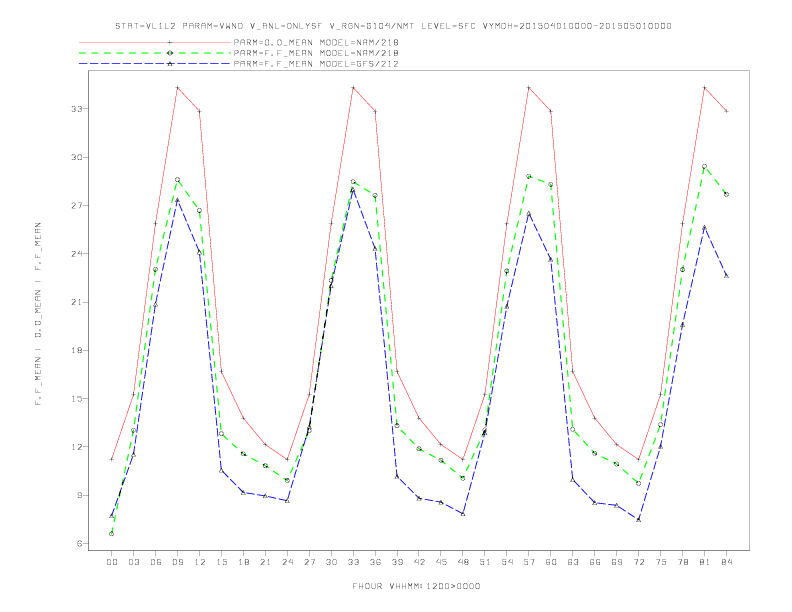Click x-axis tick label 36

click(375, 562)
